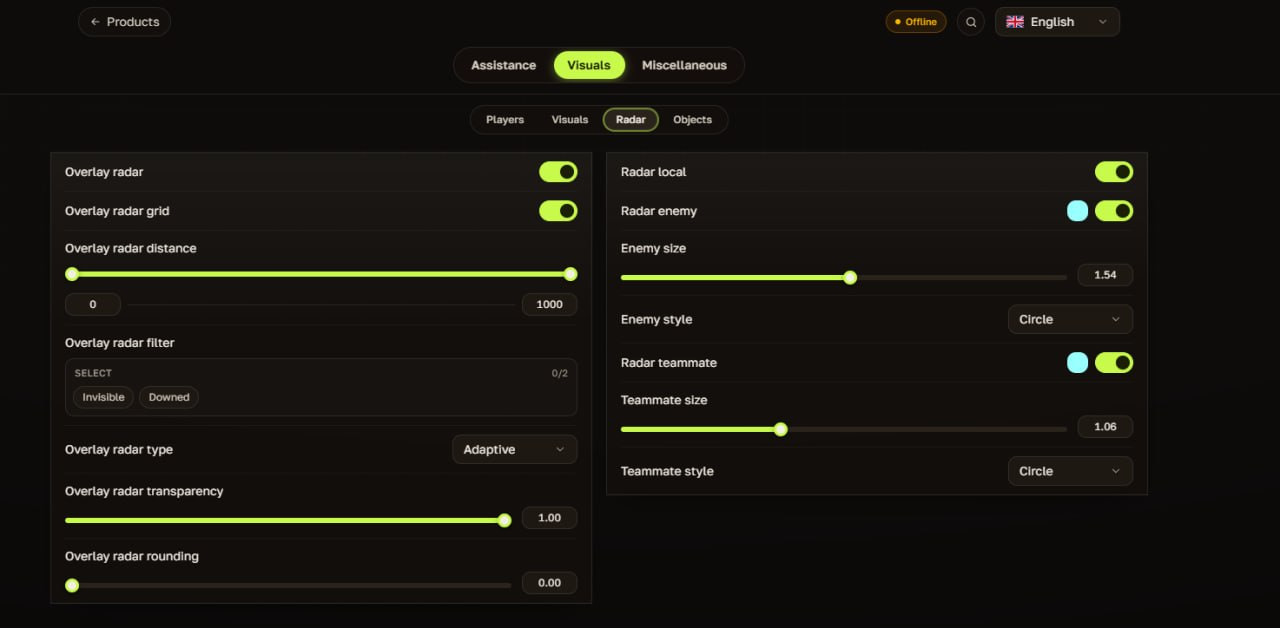This screenshot has height=628, width=1280.
Task: Click the radar transparency value field
Action: click(x=549, y=518)
